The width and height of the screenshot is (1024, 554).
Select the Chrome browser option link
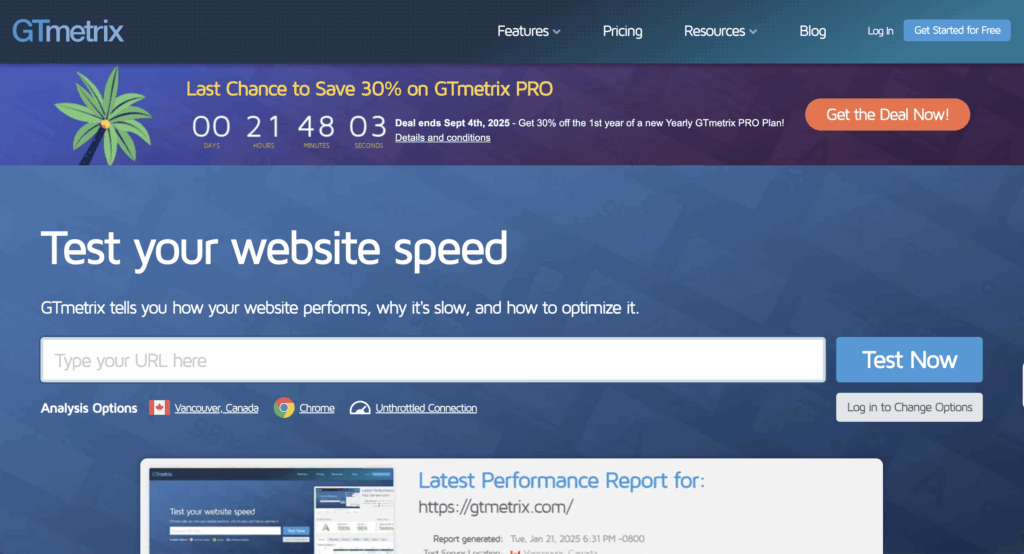point(317,408)
